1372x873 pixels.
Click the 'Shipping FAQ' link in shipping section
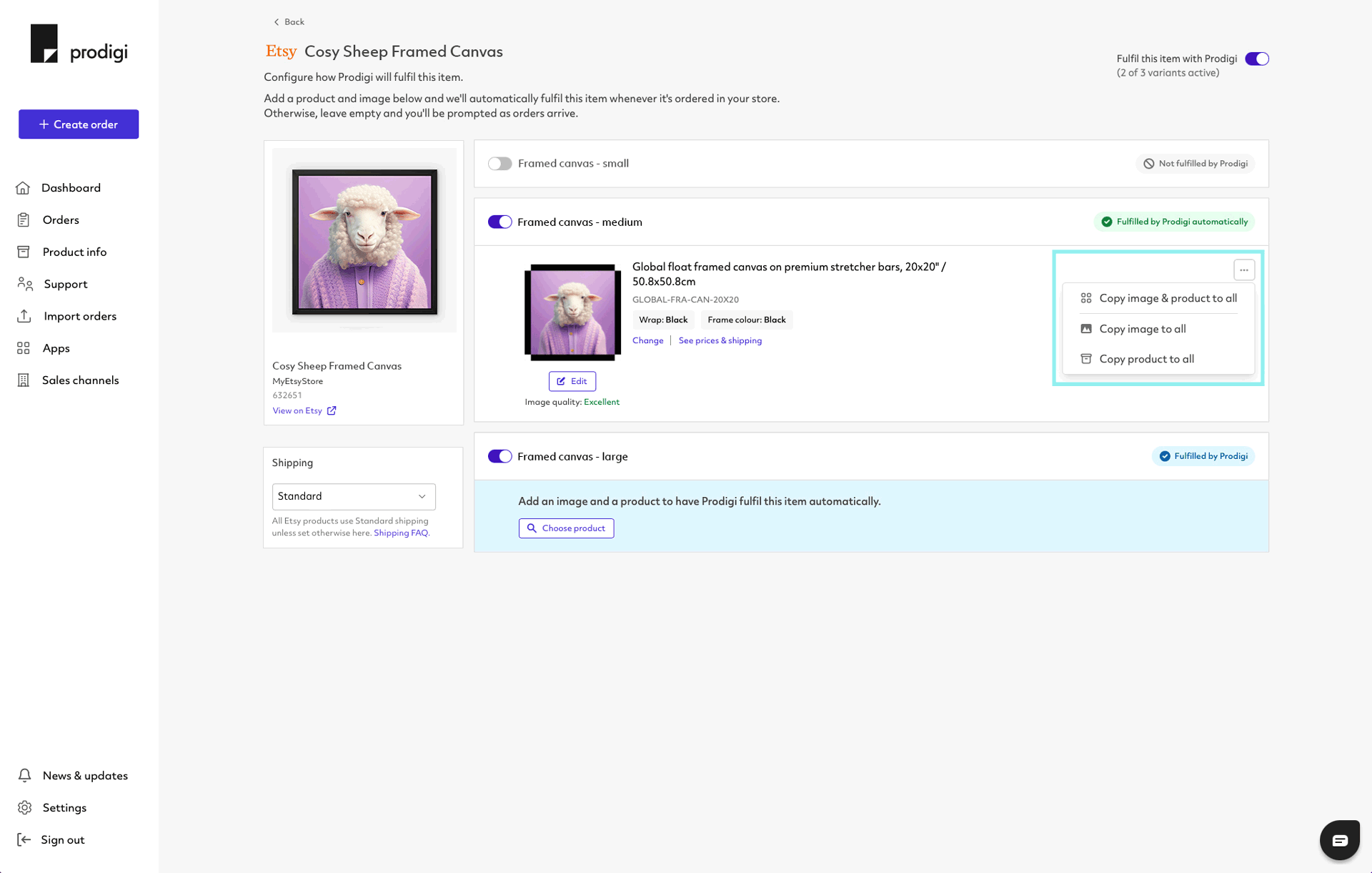click(x=400, y=532)
